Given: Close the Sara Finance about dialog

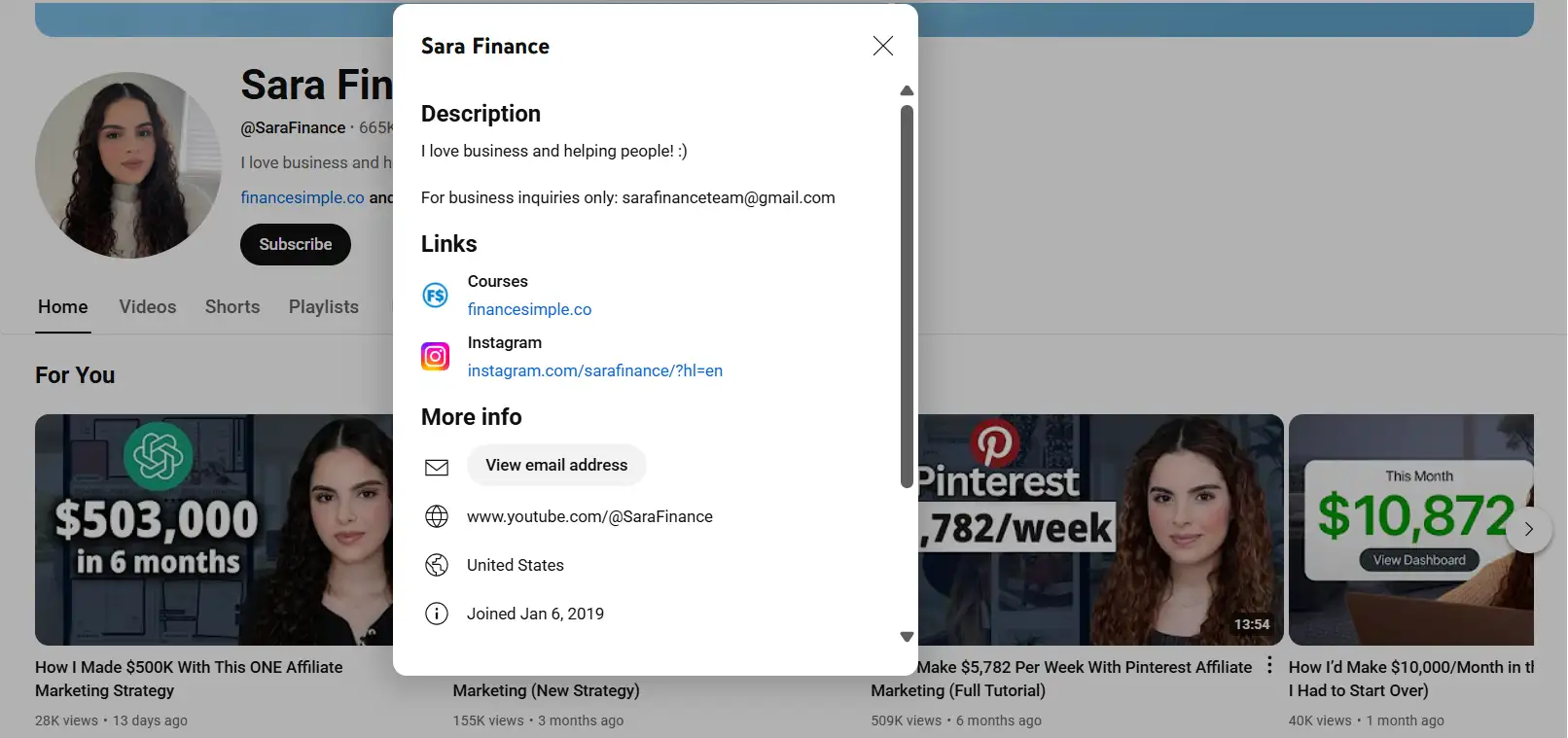Looking at the screenshot, I should 882,46.
